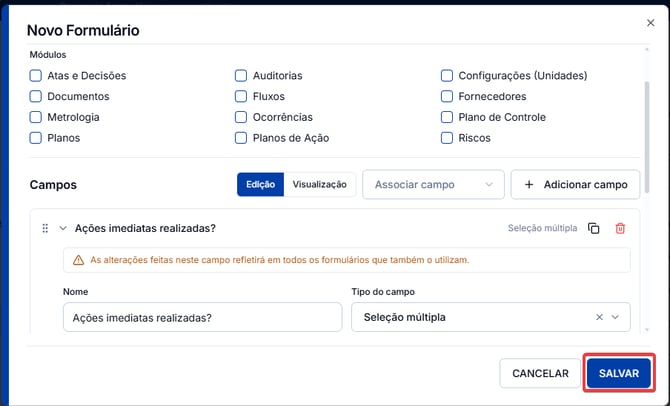Click the CANCELAR button
The height and width of the screenshot is (406, 670).
540,373
